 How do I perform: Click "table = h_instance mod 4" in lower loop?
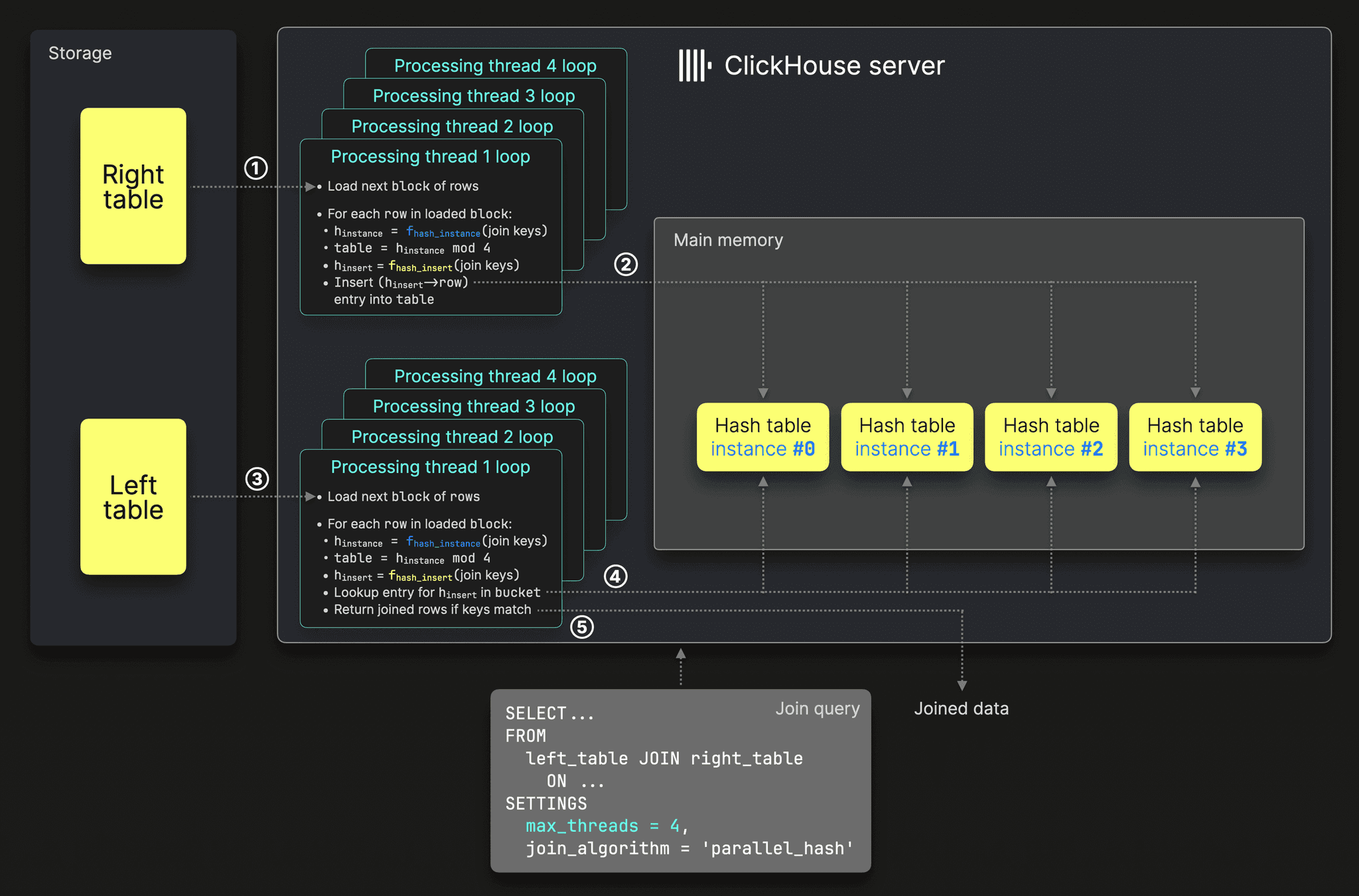(412, 558)
